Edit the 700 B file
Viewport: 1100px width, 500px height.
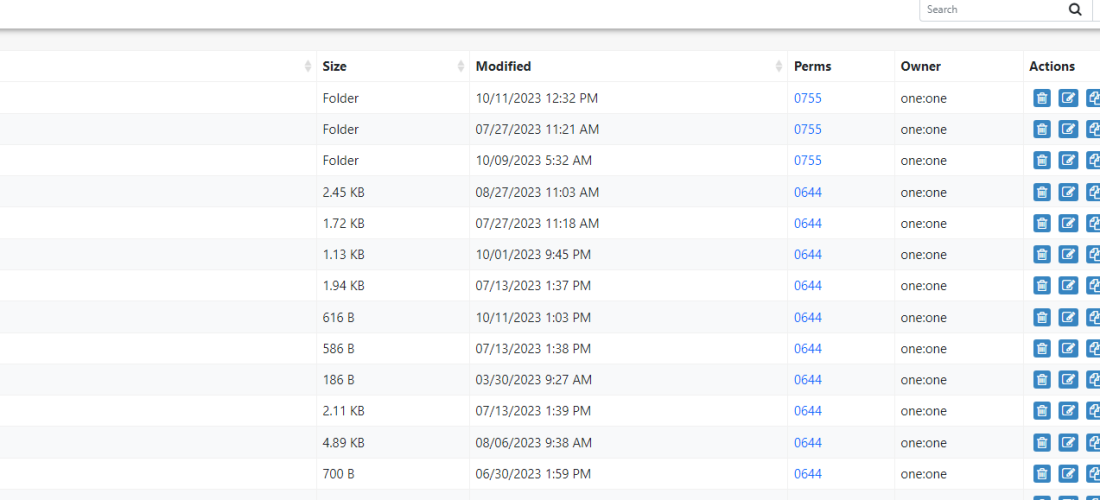click(1068, 474)
